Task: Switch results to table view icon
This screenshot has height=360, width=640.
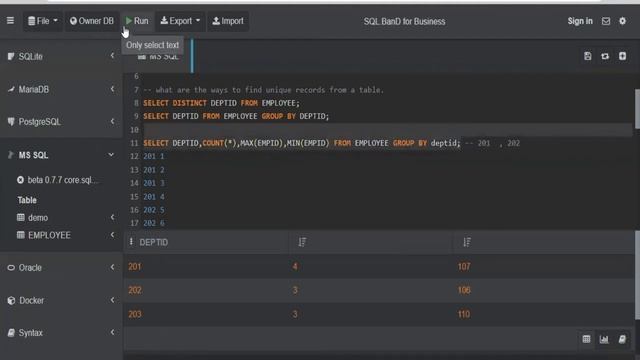Action: coord(586,339)
